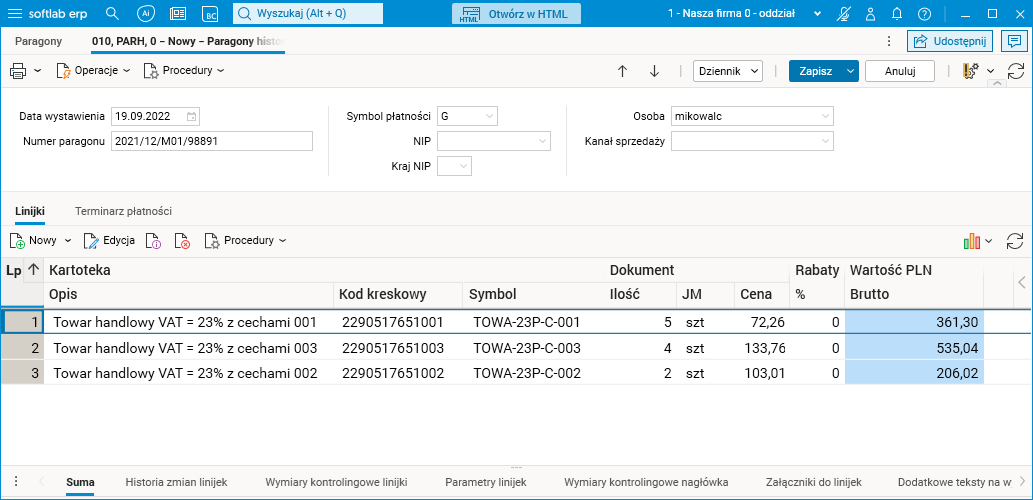Click barcode 2290517651003
This screenshot has width=1033, height=500.
pos(393,348)
